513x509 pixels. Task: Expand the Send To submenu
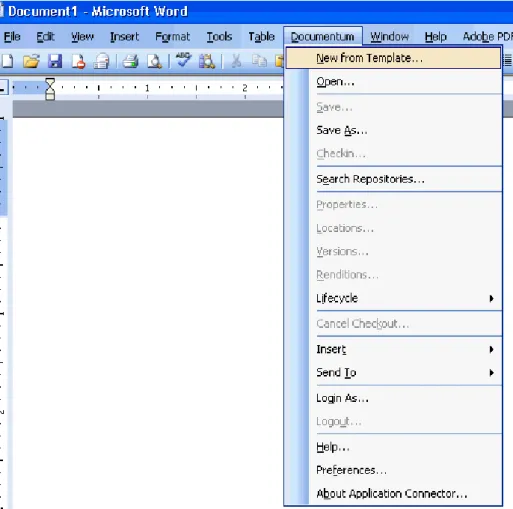click(x=393, y=372)
